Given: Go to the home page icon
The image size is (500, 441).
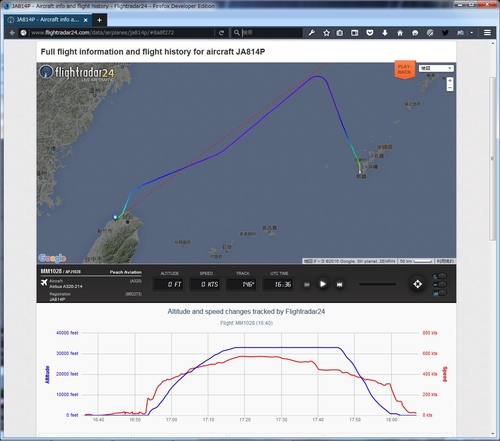Looking at the screenshot, I should [400, 33].
